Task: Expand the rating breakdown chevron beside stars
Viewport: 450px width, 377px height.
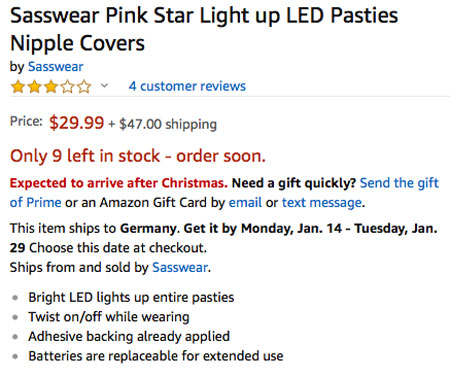Action: (104, 86)
